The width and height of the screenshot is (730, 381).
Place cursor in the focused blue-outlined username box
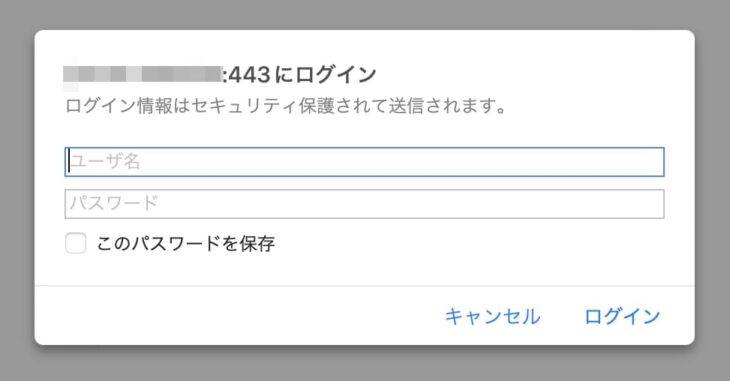[x=364, y=162]
